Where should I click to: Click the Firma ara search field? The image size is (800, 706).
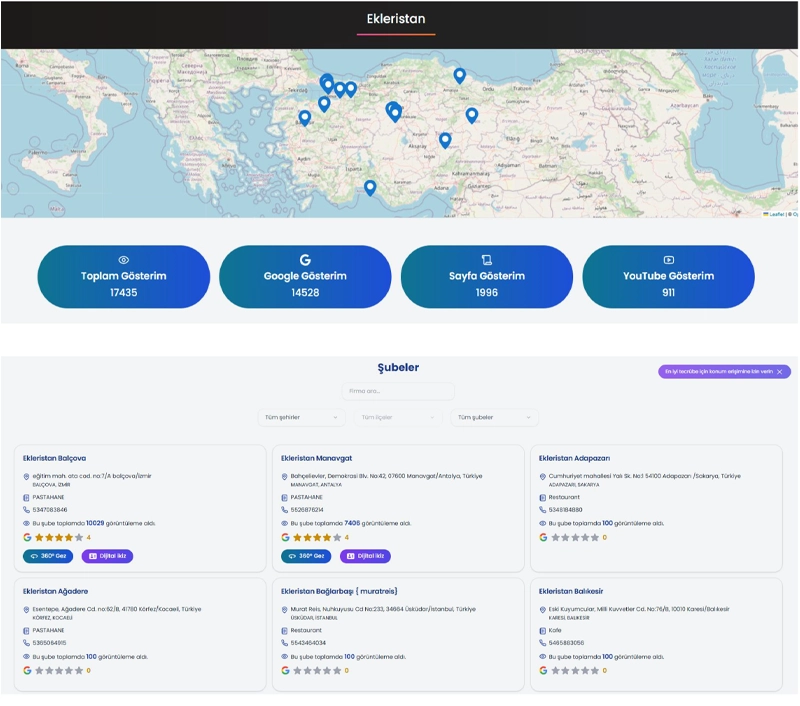[x=398, y=391]
